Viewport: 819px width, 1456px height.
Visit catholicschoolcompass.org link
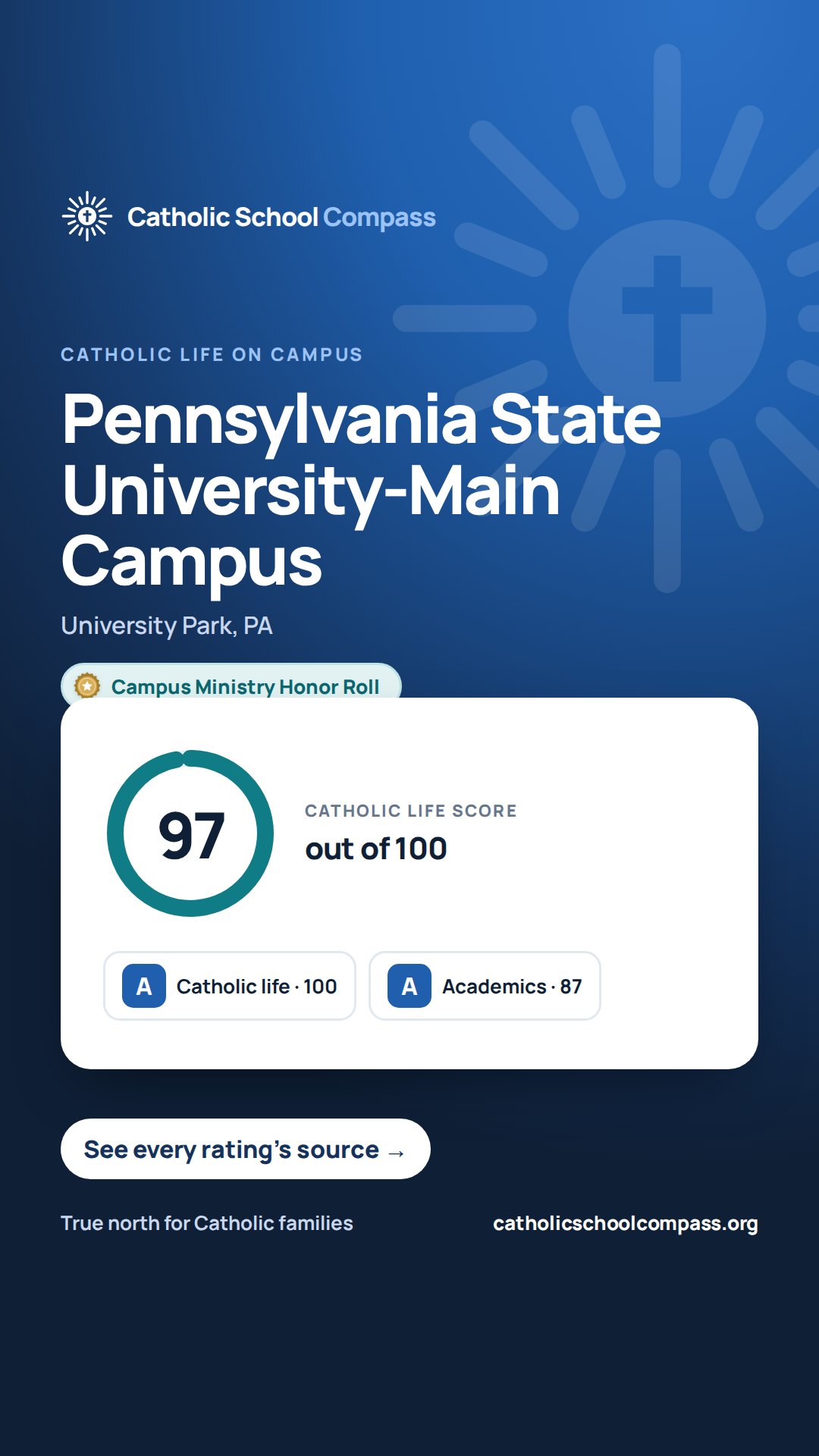coord(626,1223)
